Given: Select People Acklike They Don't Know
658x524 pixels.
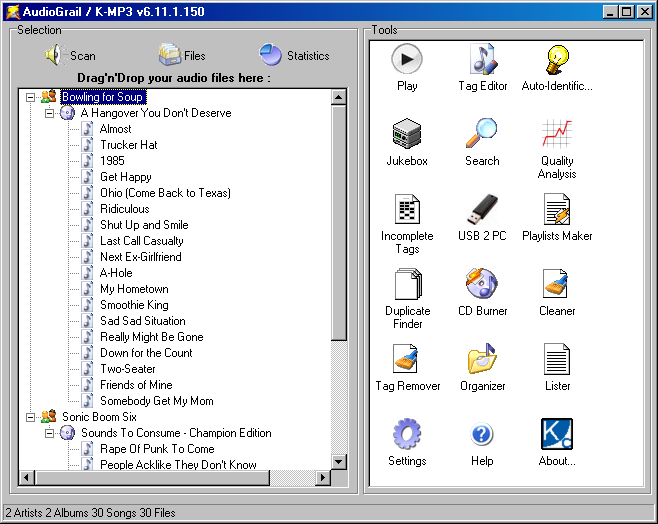Looking at the screenshot, I should click(178, 464).
